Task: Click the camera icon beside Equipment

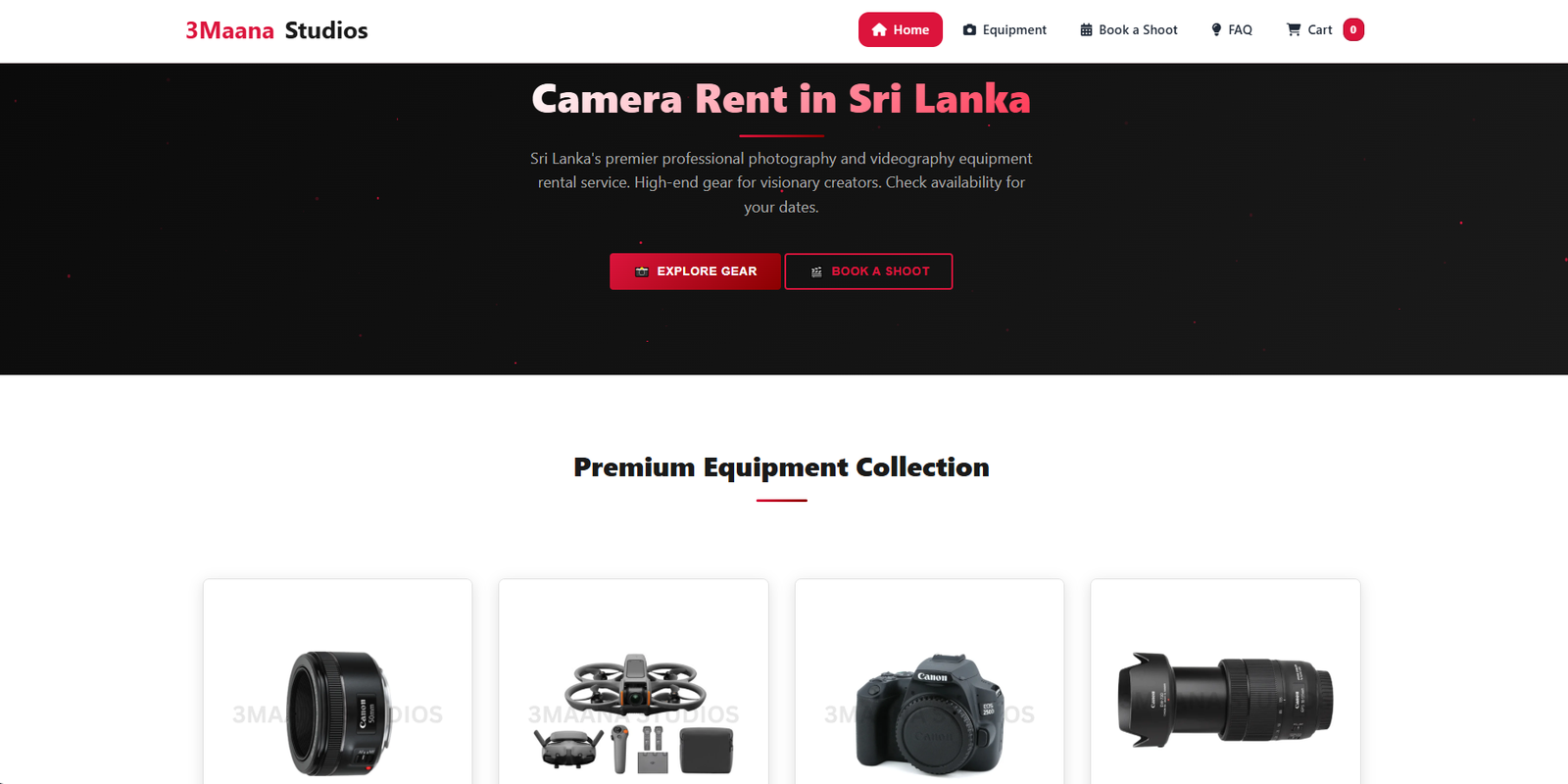Action: [x=969, y=30]
